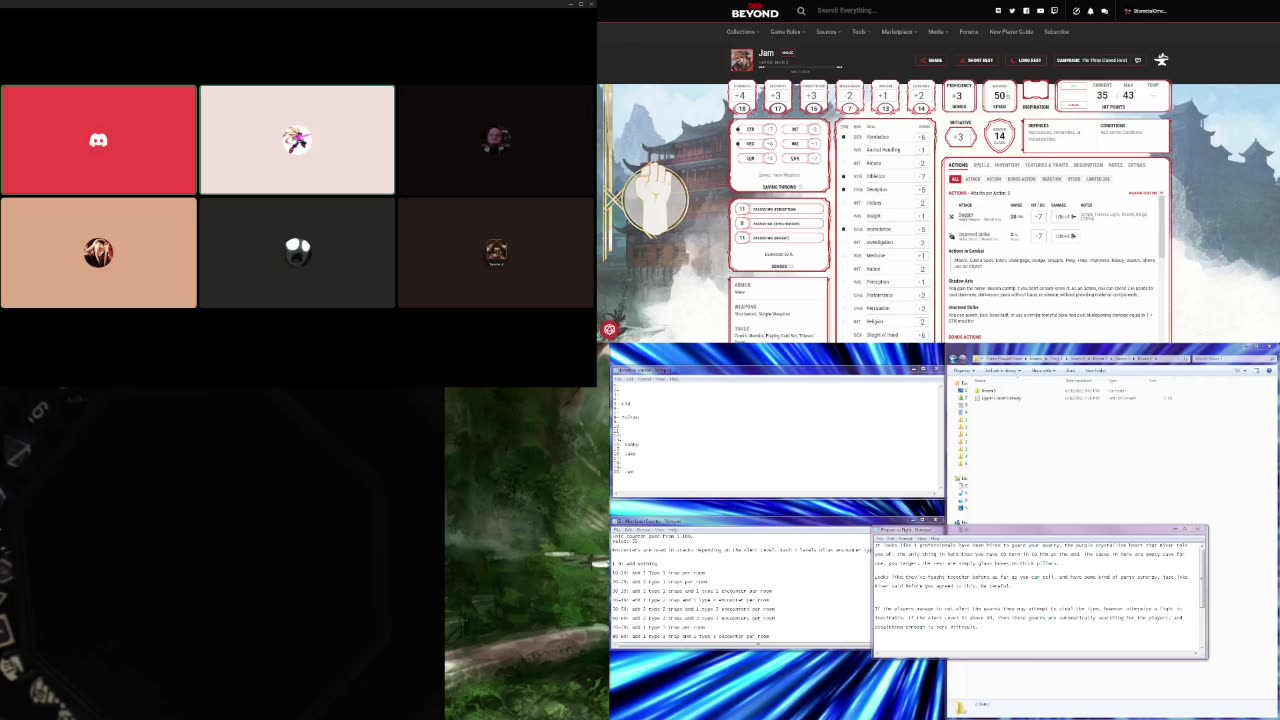Open the Facebook icon in the D&D Beyond header
Image resolution: width=1280 pixels, height=720 pixels.
coord(1026,11)
